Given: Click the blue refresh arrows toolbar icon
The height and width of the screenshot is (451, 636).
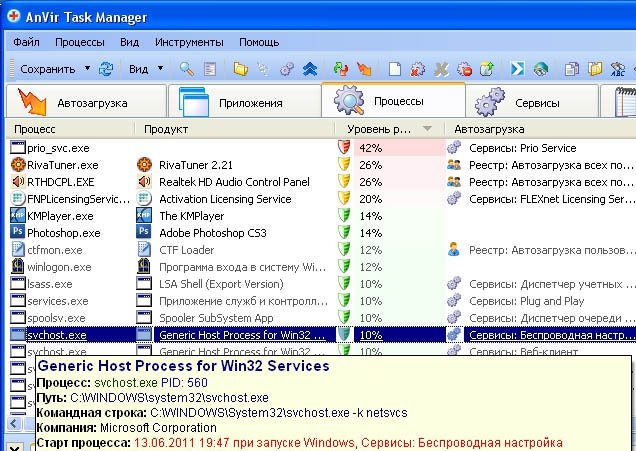Looking at the screenshot, I should tap(106, 69).
